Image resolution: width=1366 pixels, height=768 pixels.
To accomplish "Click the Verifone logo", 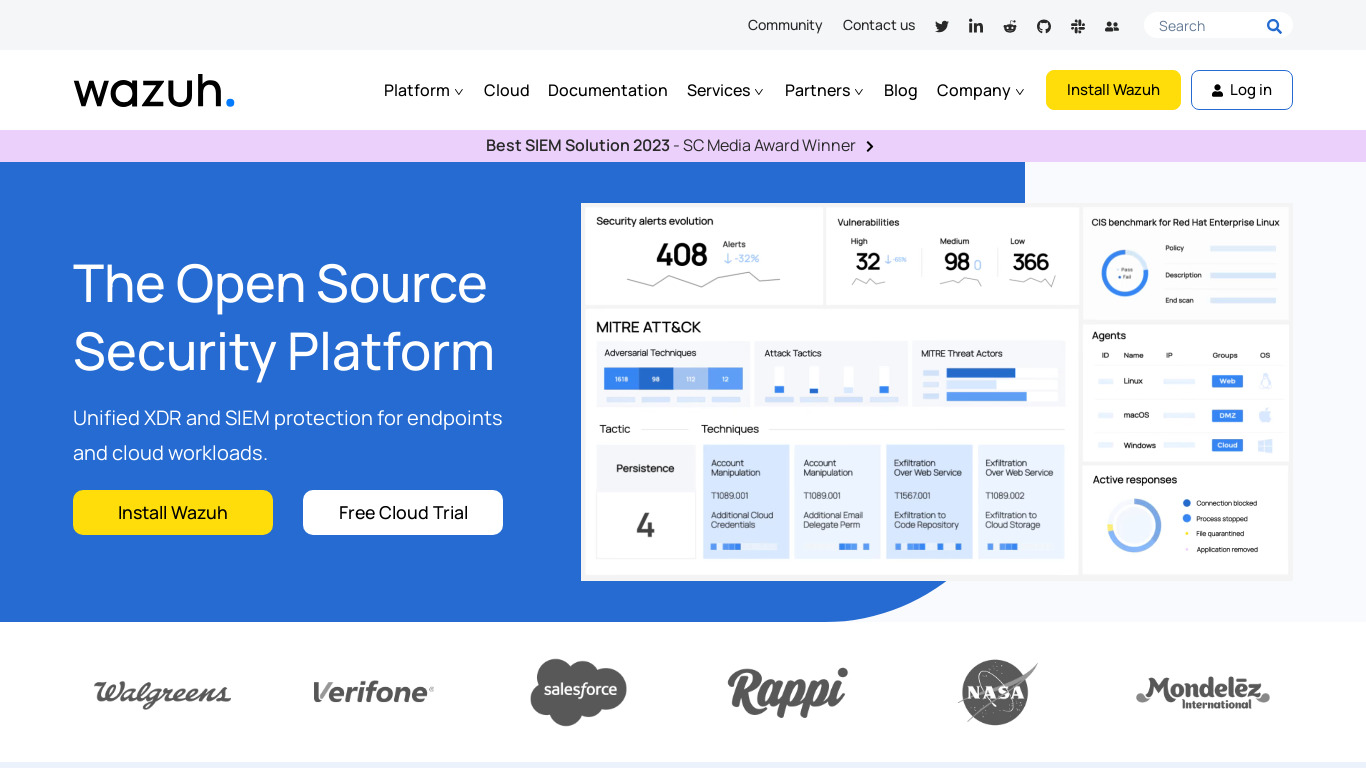I will tap(373, 692).
